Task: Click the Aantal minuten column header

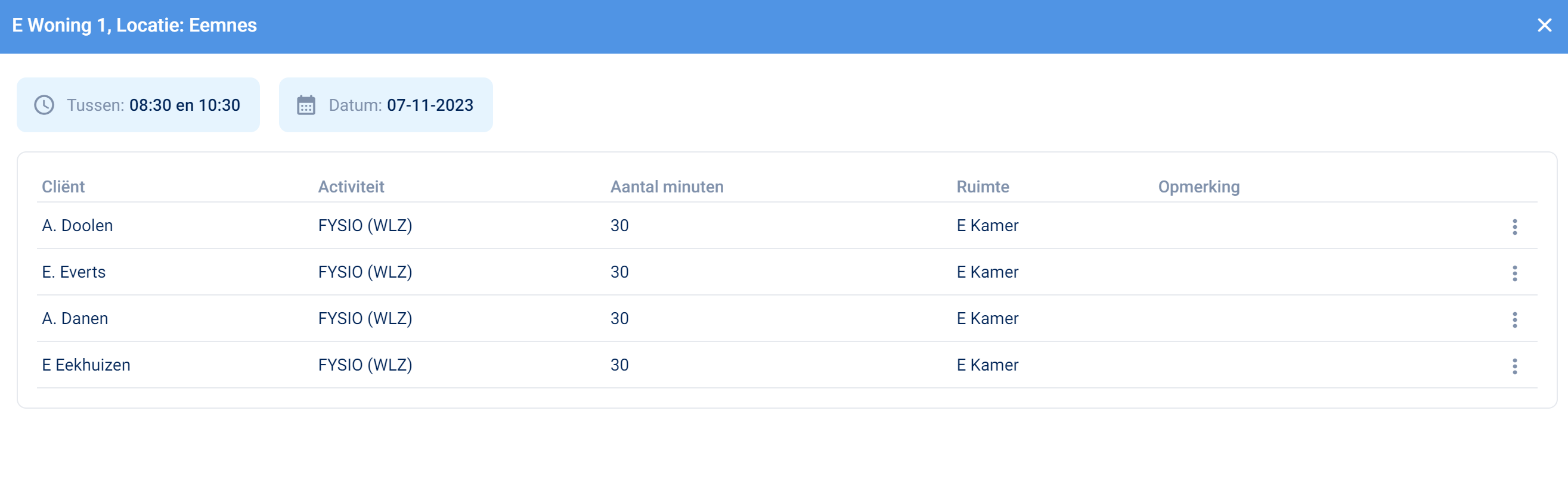Action: click(x=667, y=186)
